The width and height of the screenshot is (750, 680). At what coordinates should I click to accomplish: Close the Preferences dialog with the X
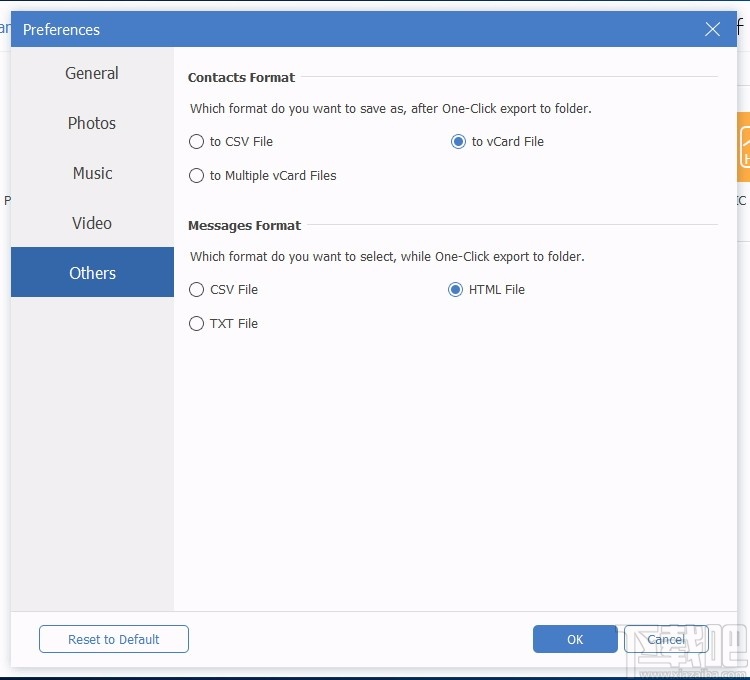tap(712, 30)
